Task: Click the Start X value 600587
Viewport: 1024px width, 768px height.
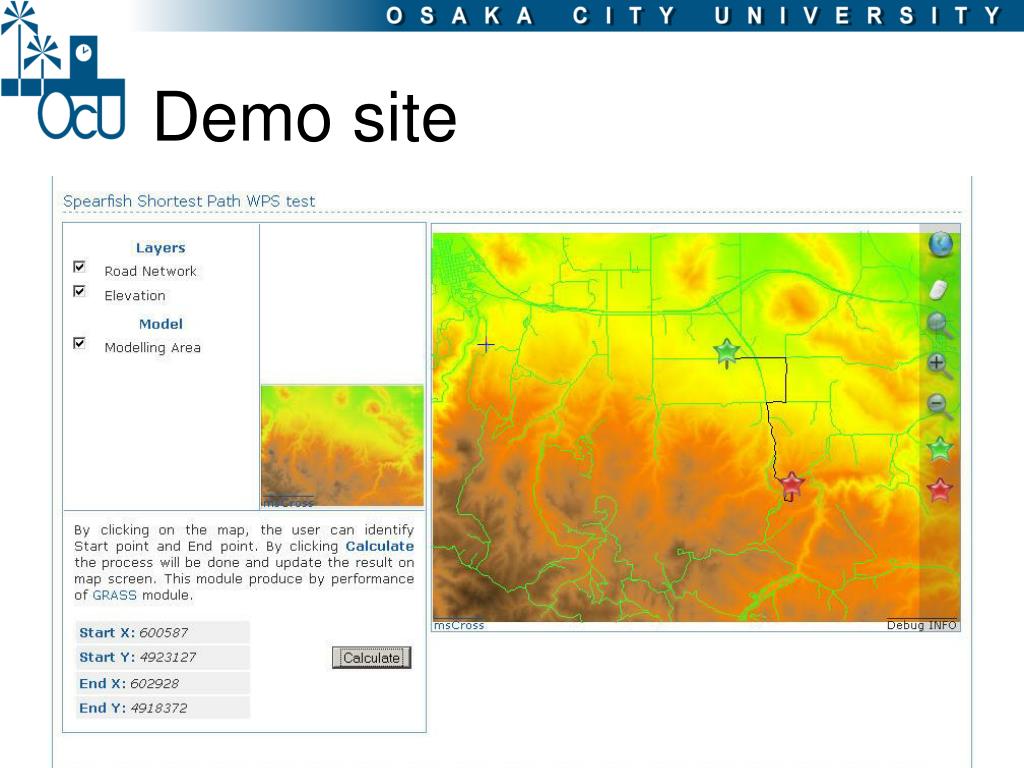Action: coord(163,632)
